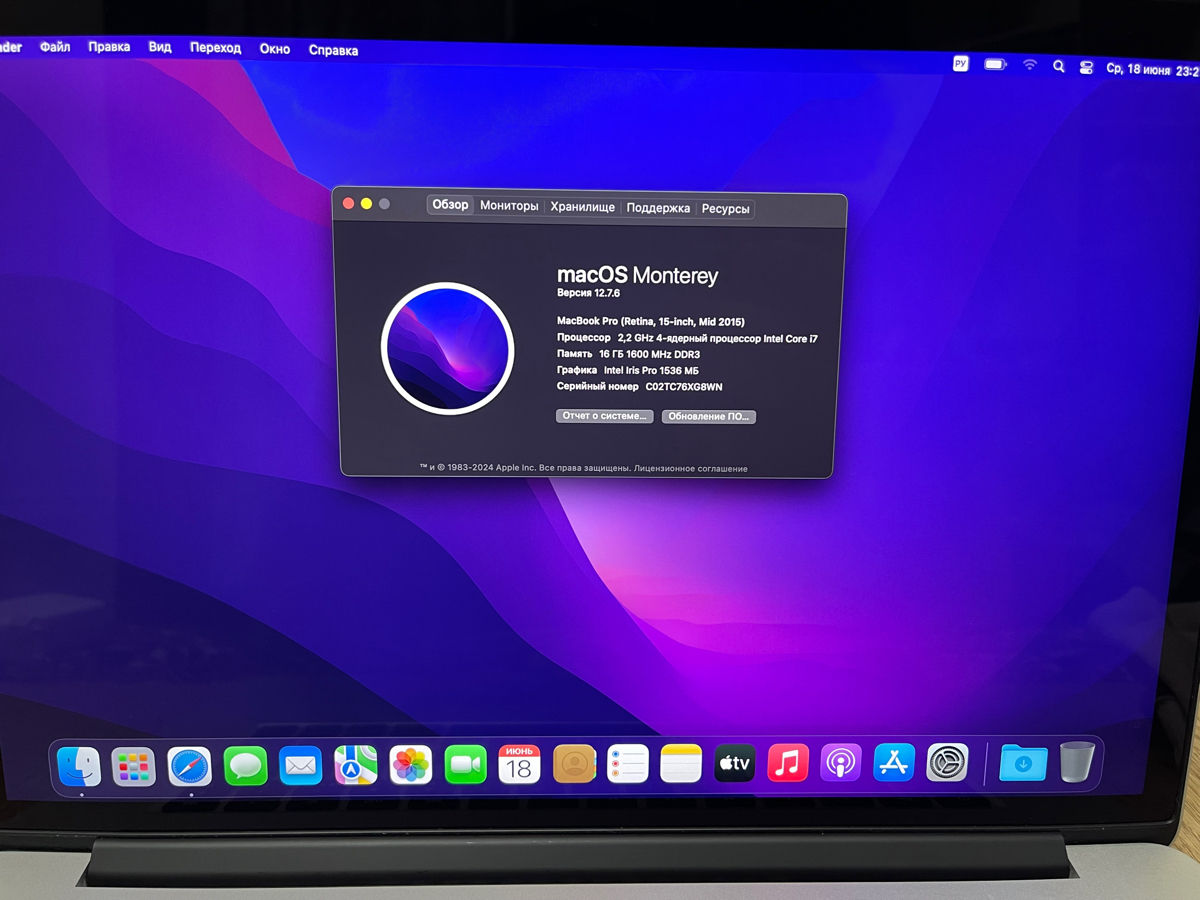
Task: Switch to the Хранилище tab
Action: 583,207
